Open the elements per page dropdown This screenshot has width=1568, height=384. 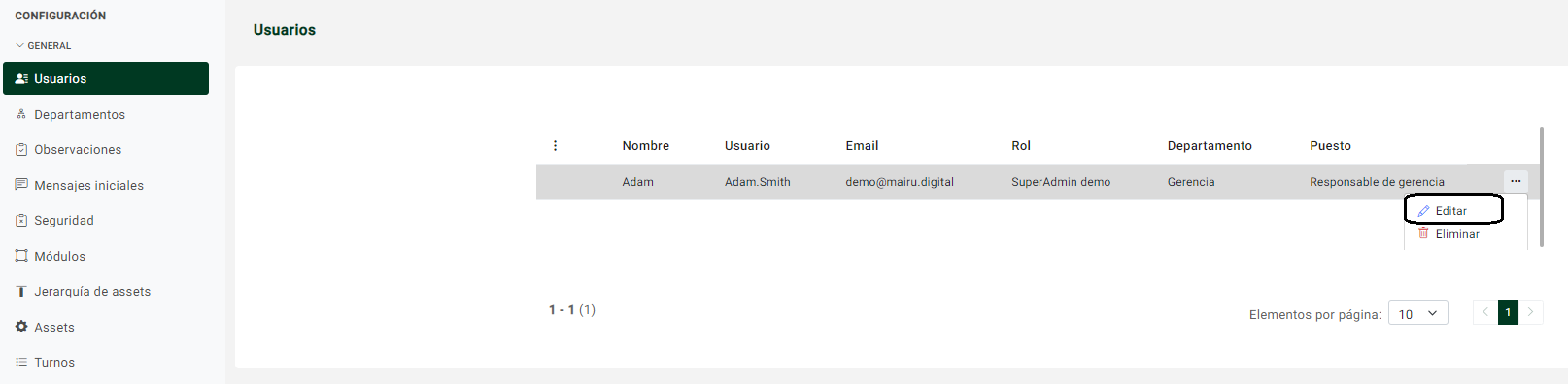1418,313
